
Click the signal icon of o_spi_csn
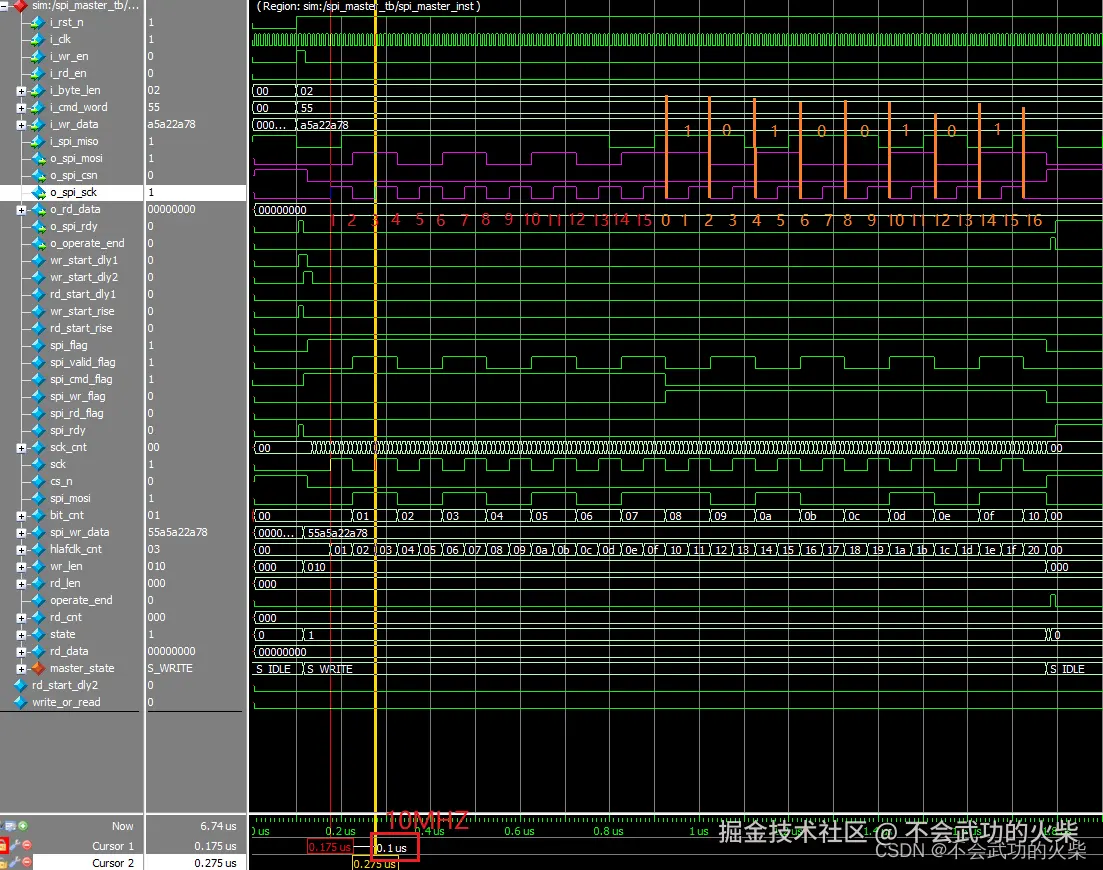pyautogui.click(x=38, y=175)
